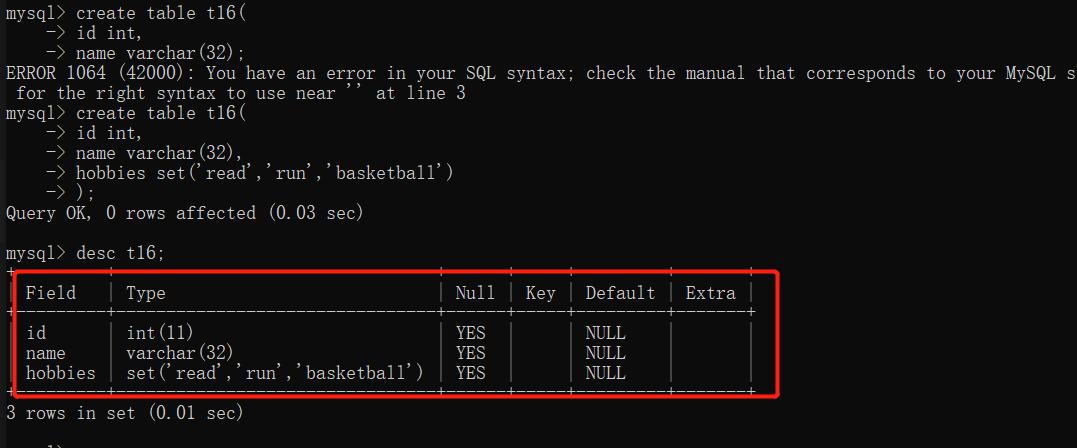Click the Default column header
Viewport: 1077px width, 448px height.
620,293
